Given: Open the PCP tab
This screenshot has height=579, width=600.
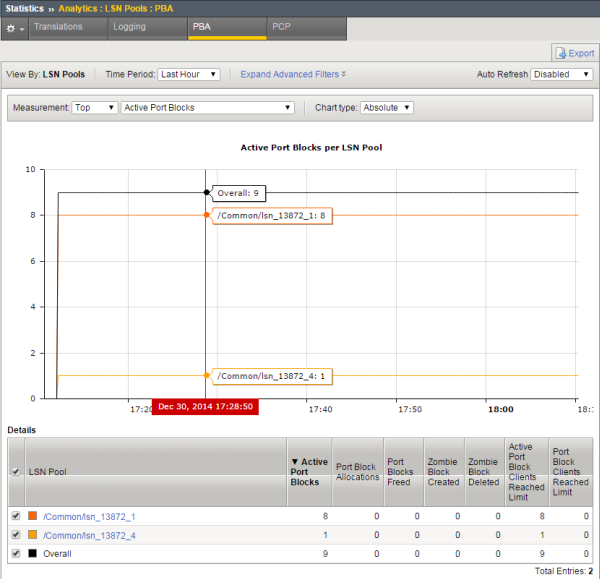Looking at the screenshot, I should (282, 28).
